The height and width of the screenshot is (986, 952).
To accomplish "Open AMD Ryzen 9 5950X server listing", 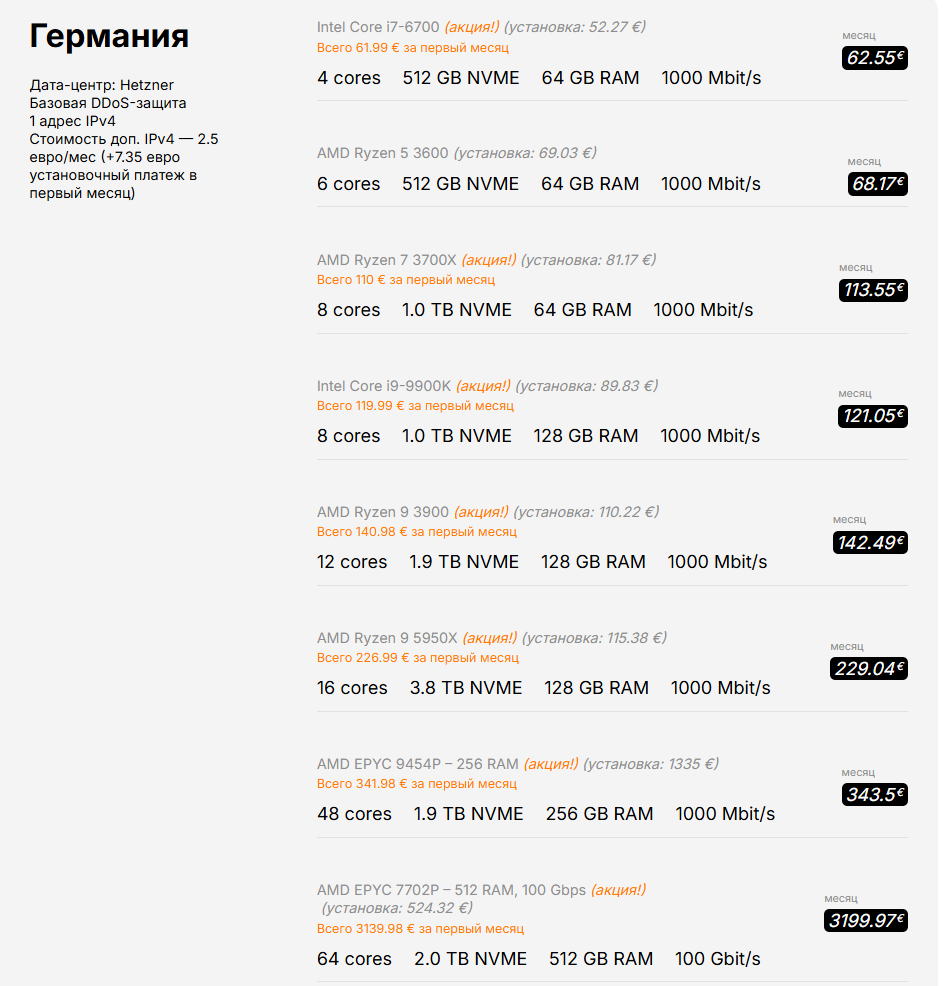I will (x=387, y=638).
